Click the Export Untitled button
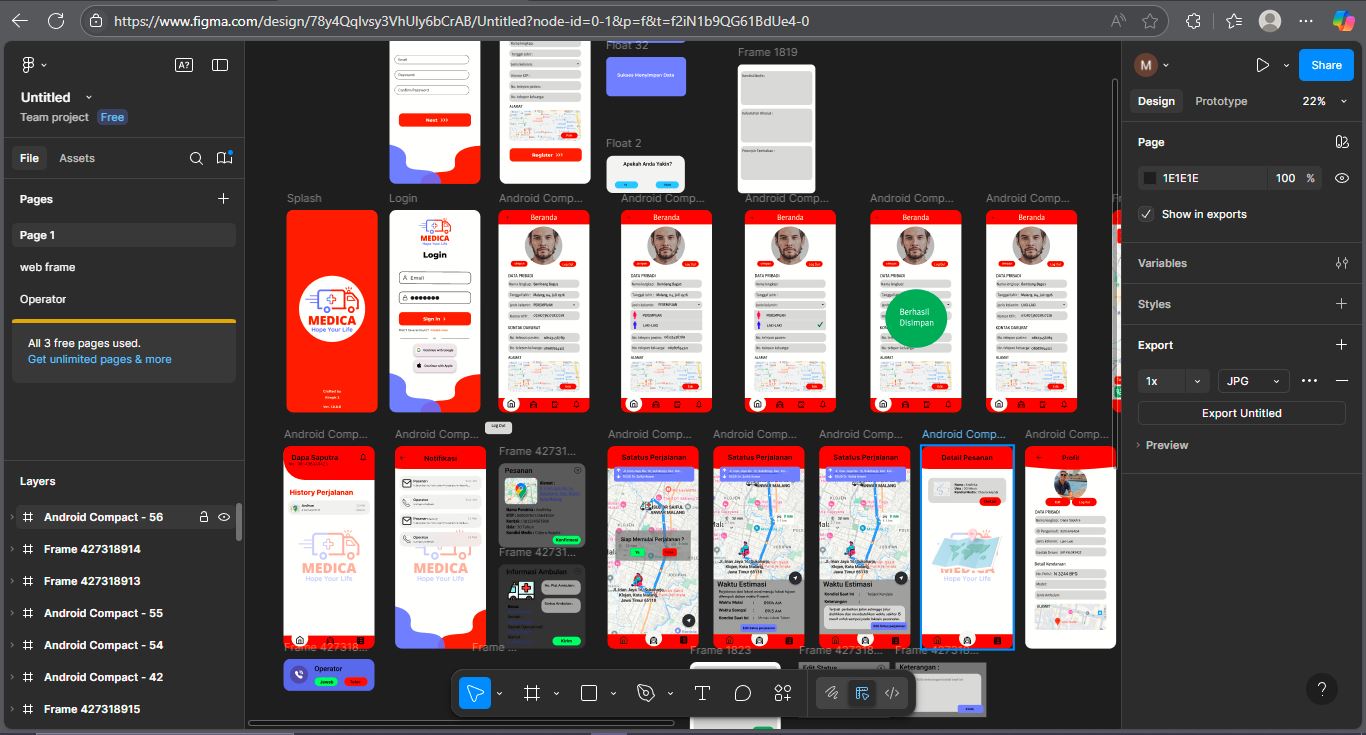 tap(1241, 413)
